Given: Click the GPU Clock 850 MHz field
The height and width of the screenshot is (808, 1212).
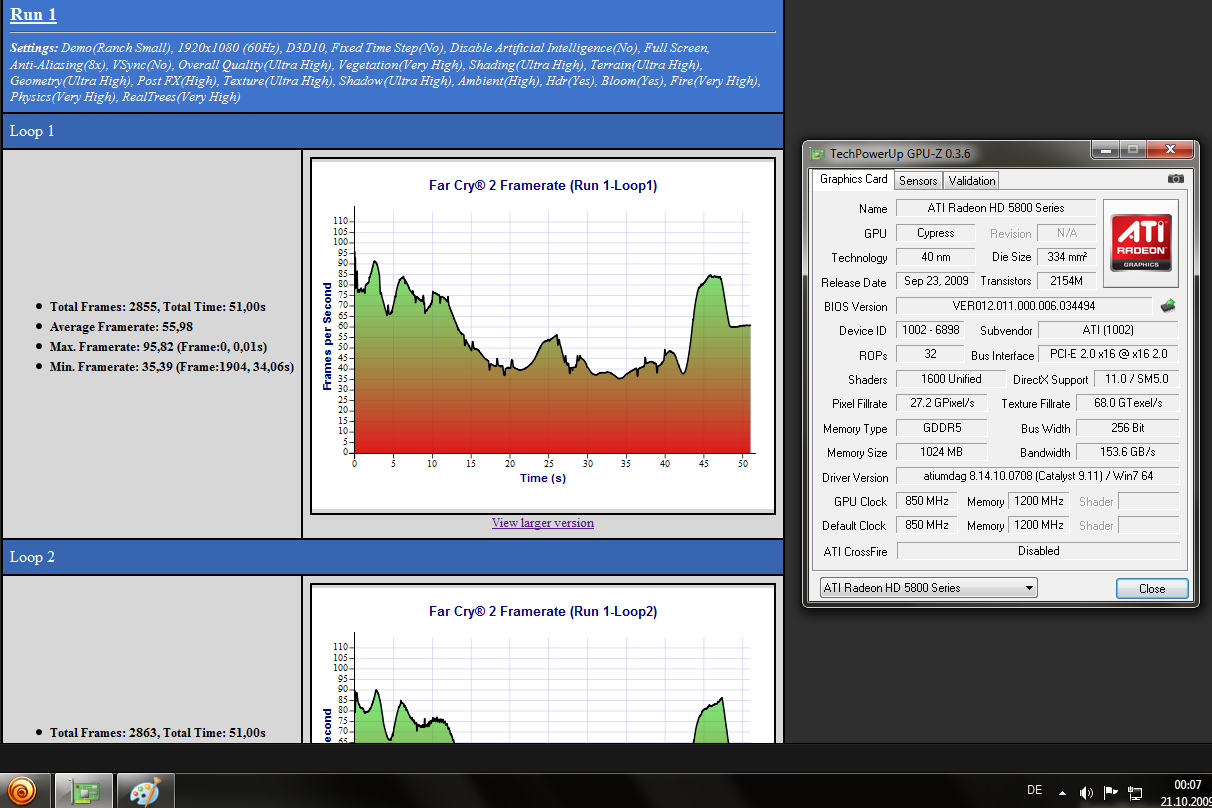Looking at the screenshot, I should 927,501.
